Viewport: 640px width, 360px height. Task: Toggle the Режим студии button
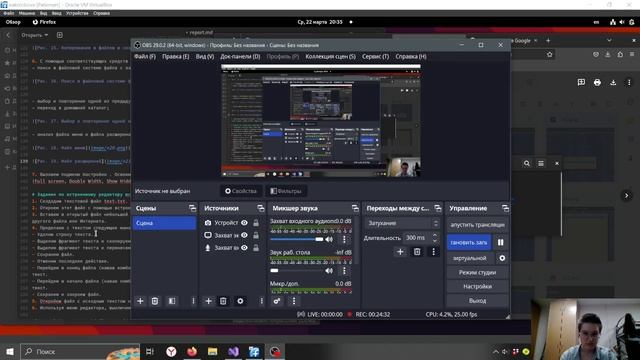477,272
